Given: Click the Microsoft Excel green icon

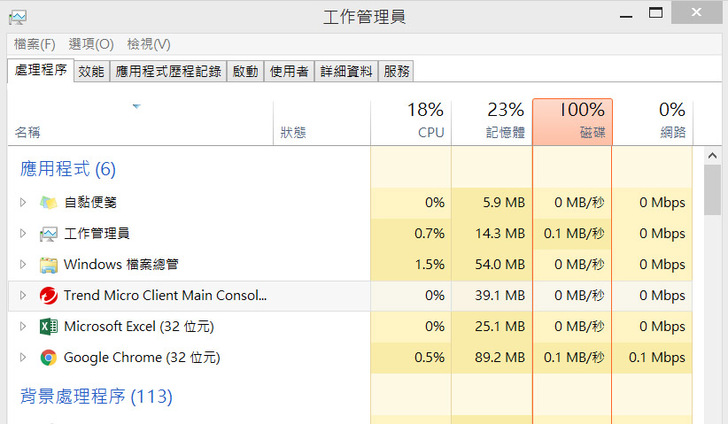Looking at the screenshot, I should click(x=48, y=327).
